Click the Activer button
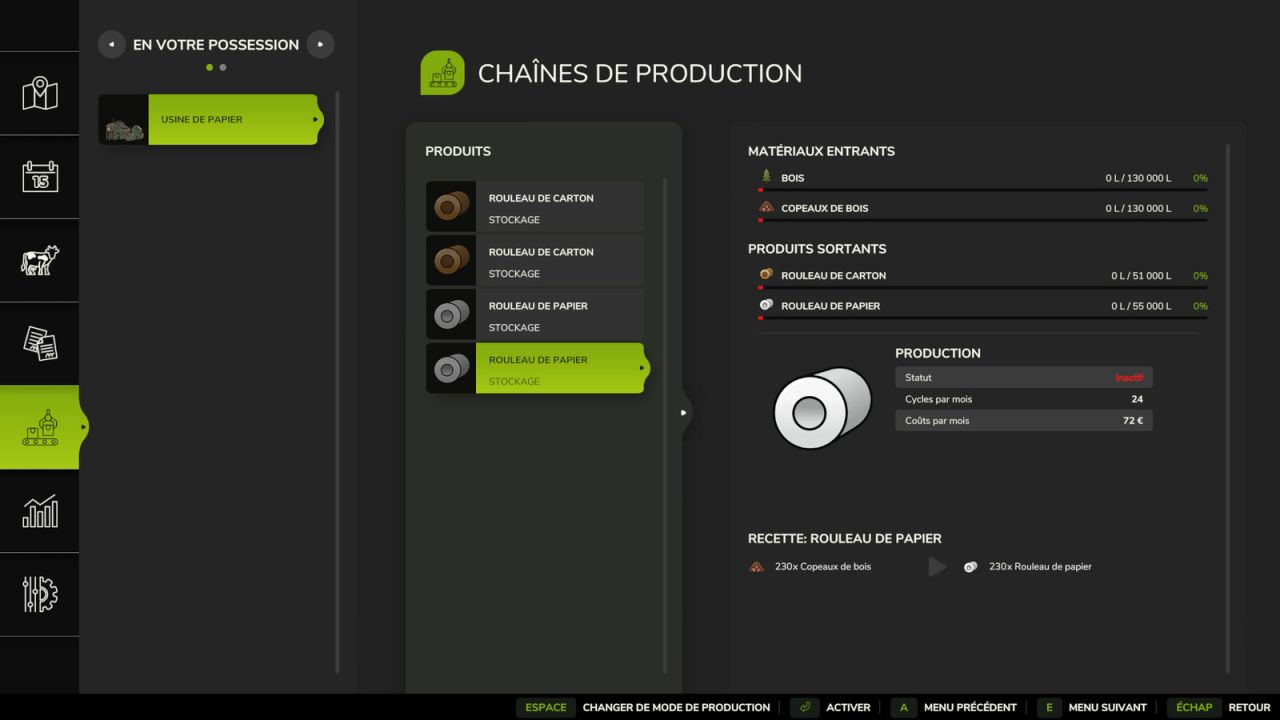The image size is (1280, 720). 831,707
